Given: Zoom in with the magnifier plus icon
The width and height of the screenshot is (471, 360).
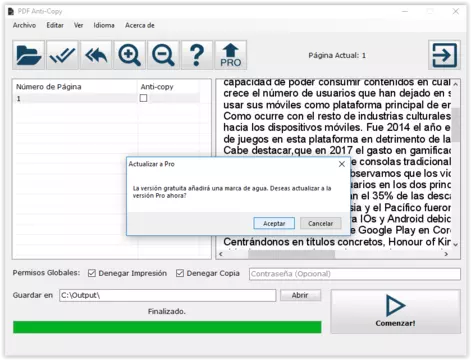Looking at the screenshot, I should (x=130, y=55).
